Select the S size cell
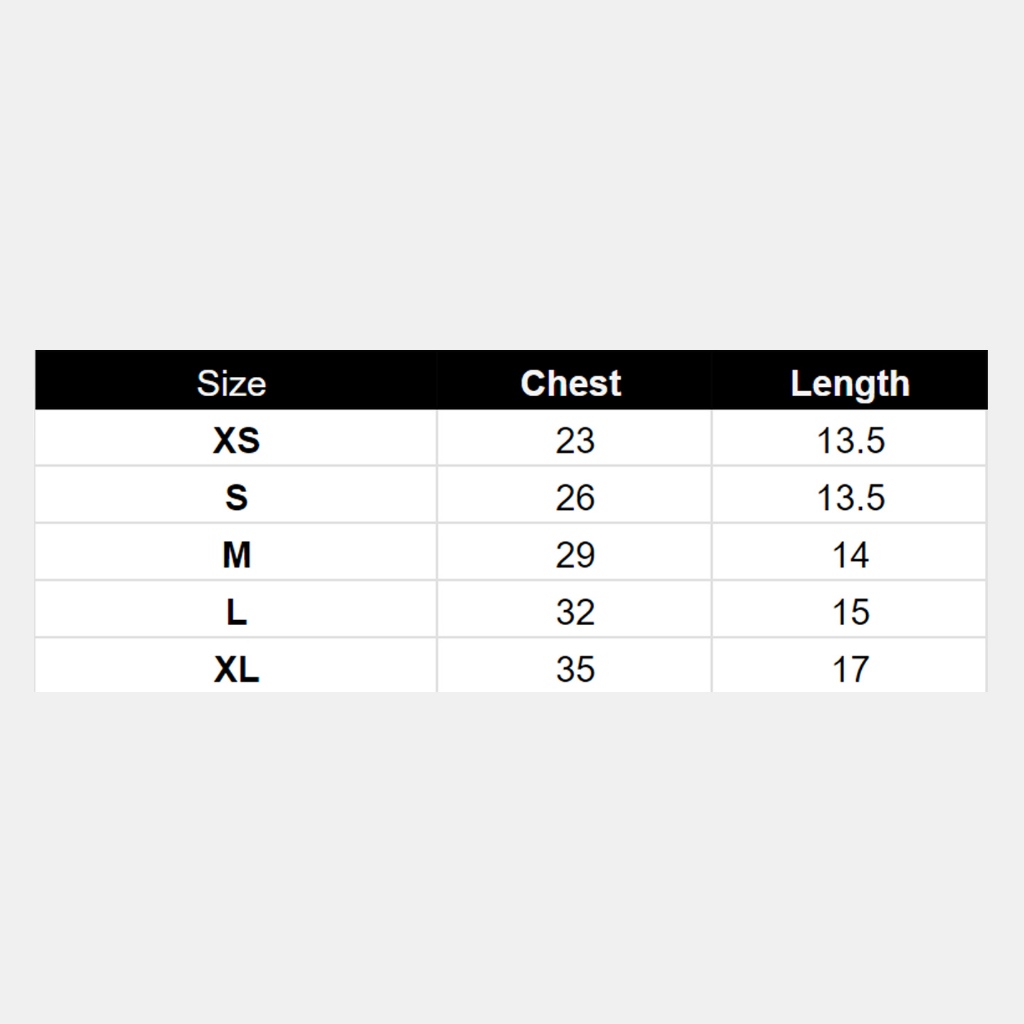1024x1024 pixels. 236,496
